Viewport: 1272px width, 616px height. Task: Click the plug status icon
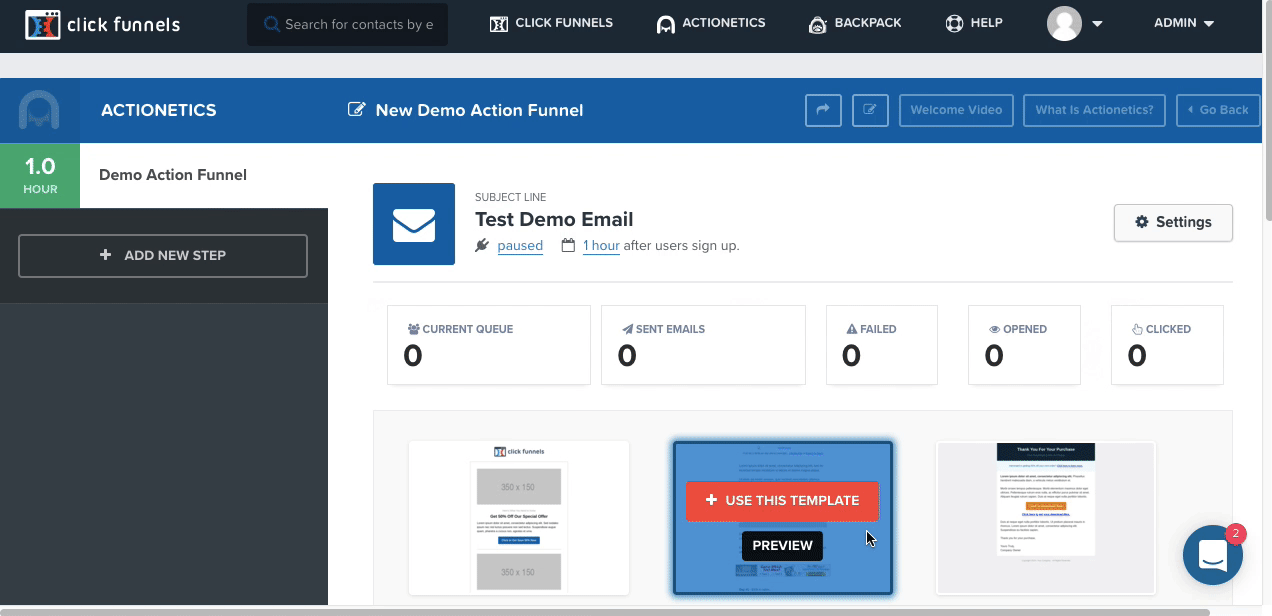(483, 245)
